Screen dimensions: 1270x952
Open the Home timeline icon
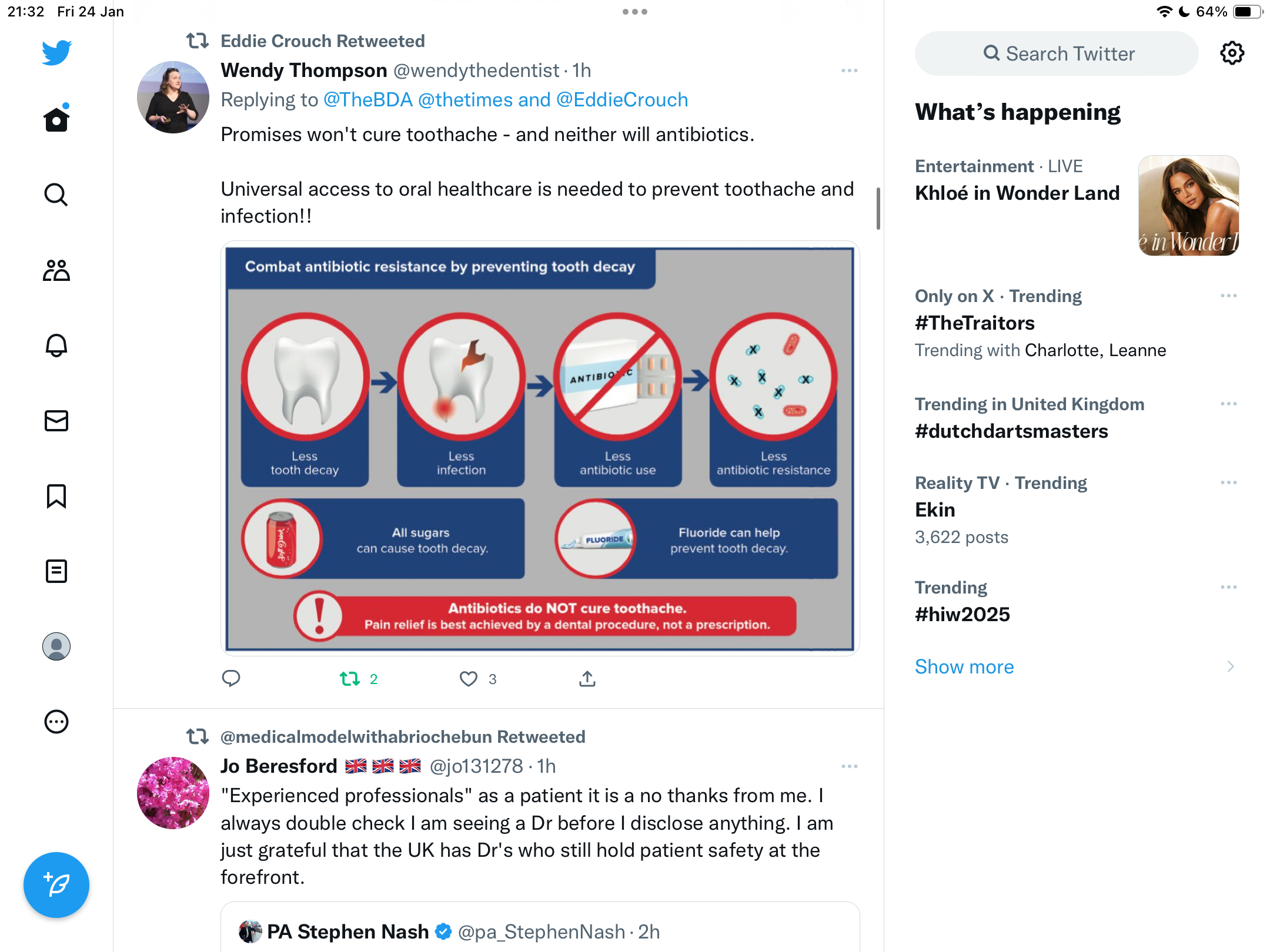pos(56,119)
